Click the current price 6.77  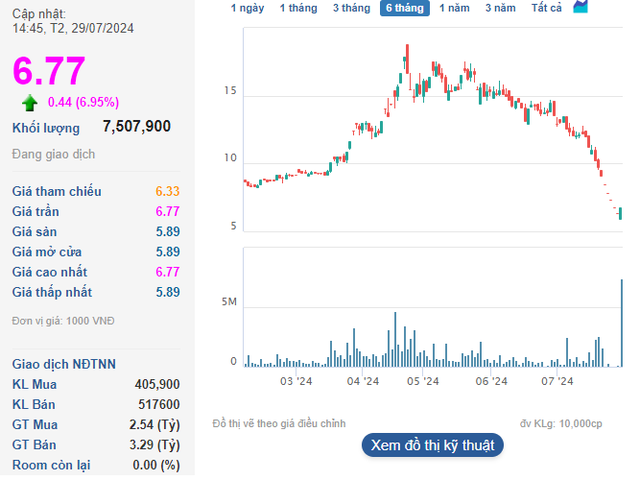point(49,71)
